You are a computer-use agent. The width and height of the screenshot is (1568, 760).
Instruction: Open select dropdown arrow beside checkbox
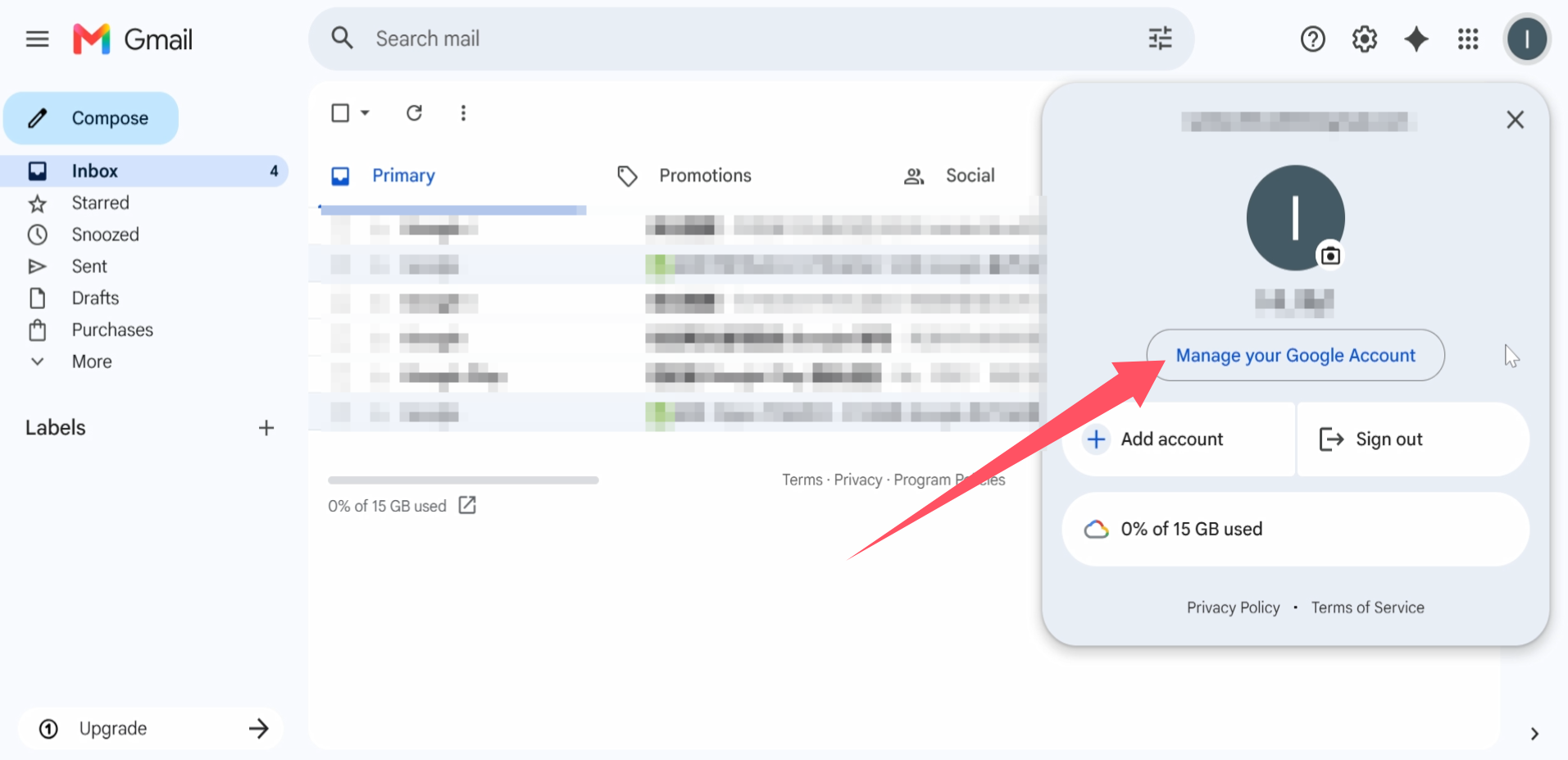(366, 113)
